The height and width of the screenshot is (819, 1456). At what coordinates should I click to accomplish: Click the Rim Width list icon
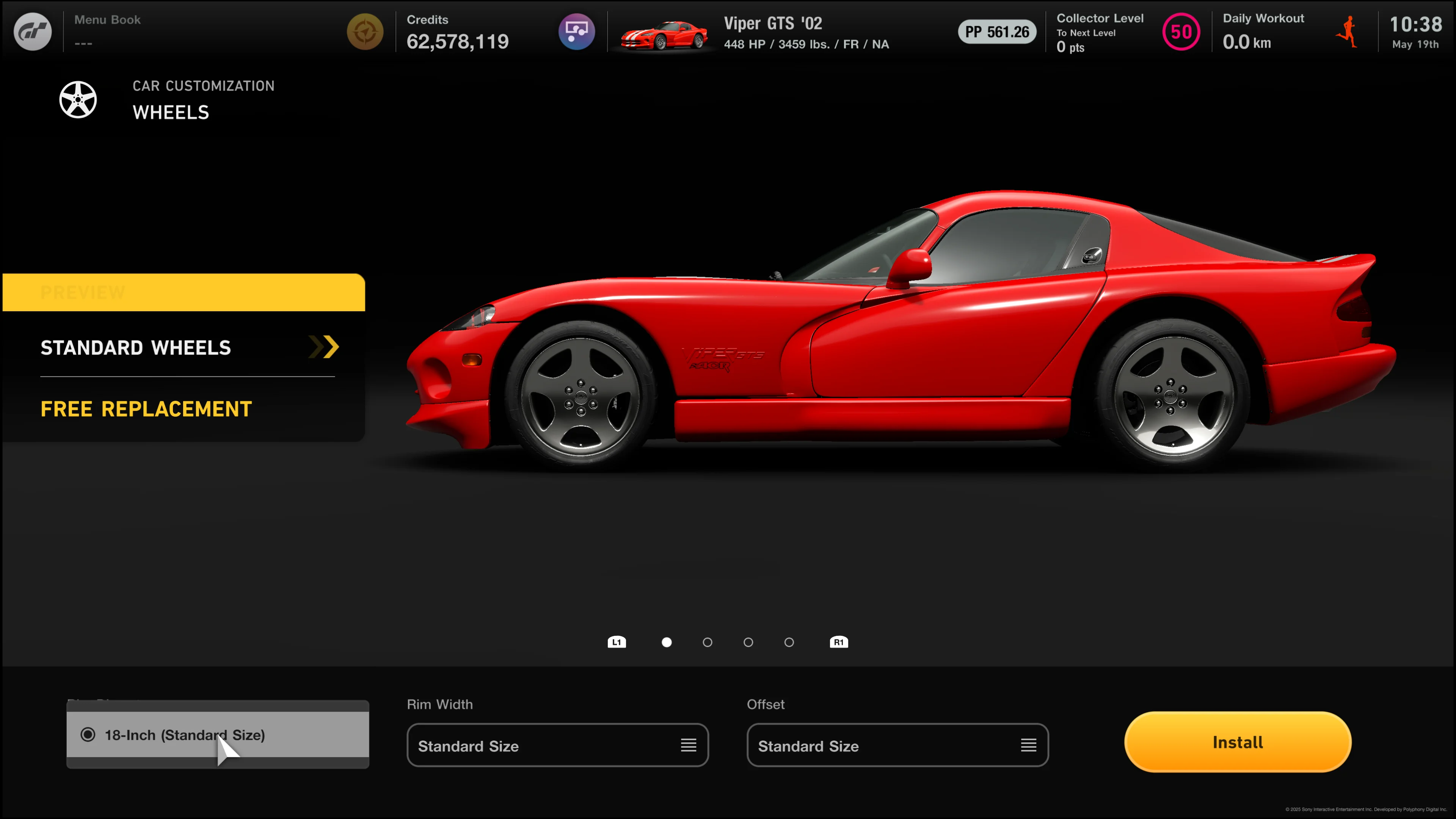[689, 745]
